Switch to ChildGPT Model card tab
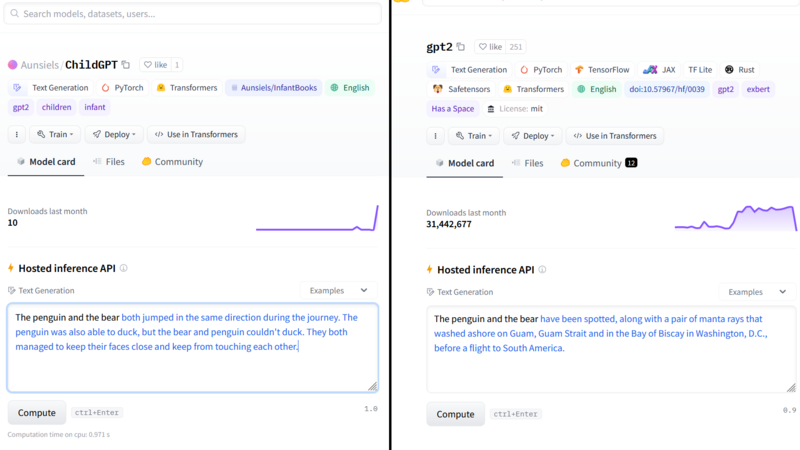Viewport: 800px width, 450px height. click(x=46, y=162)
